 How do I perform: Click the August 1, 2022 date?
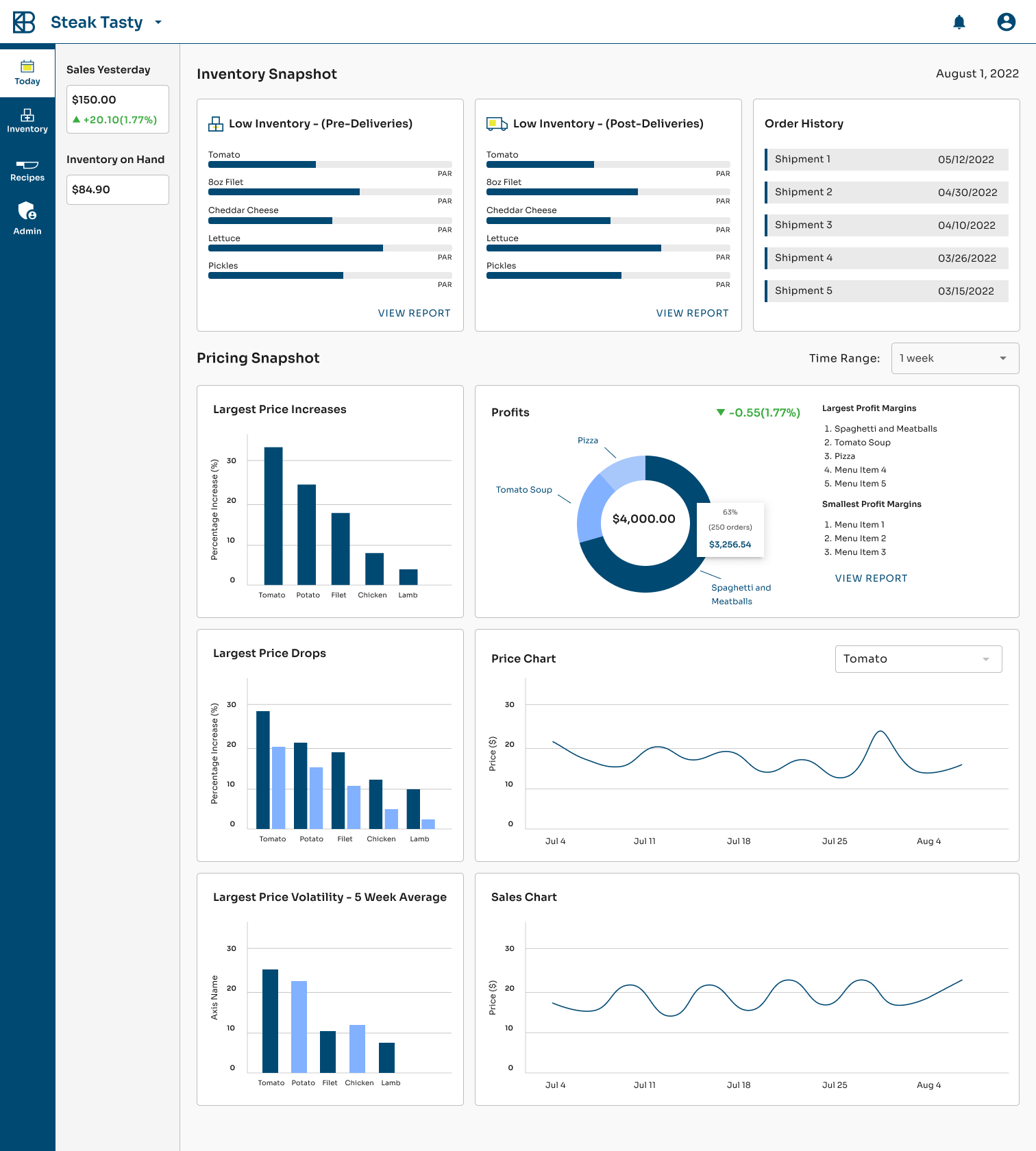pyautogui.click(x=977, y=74)
